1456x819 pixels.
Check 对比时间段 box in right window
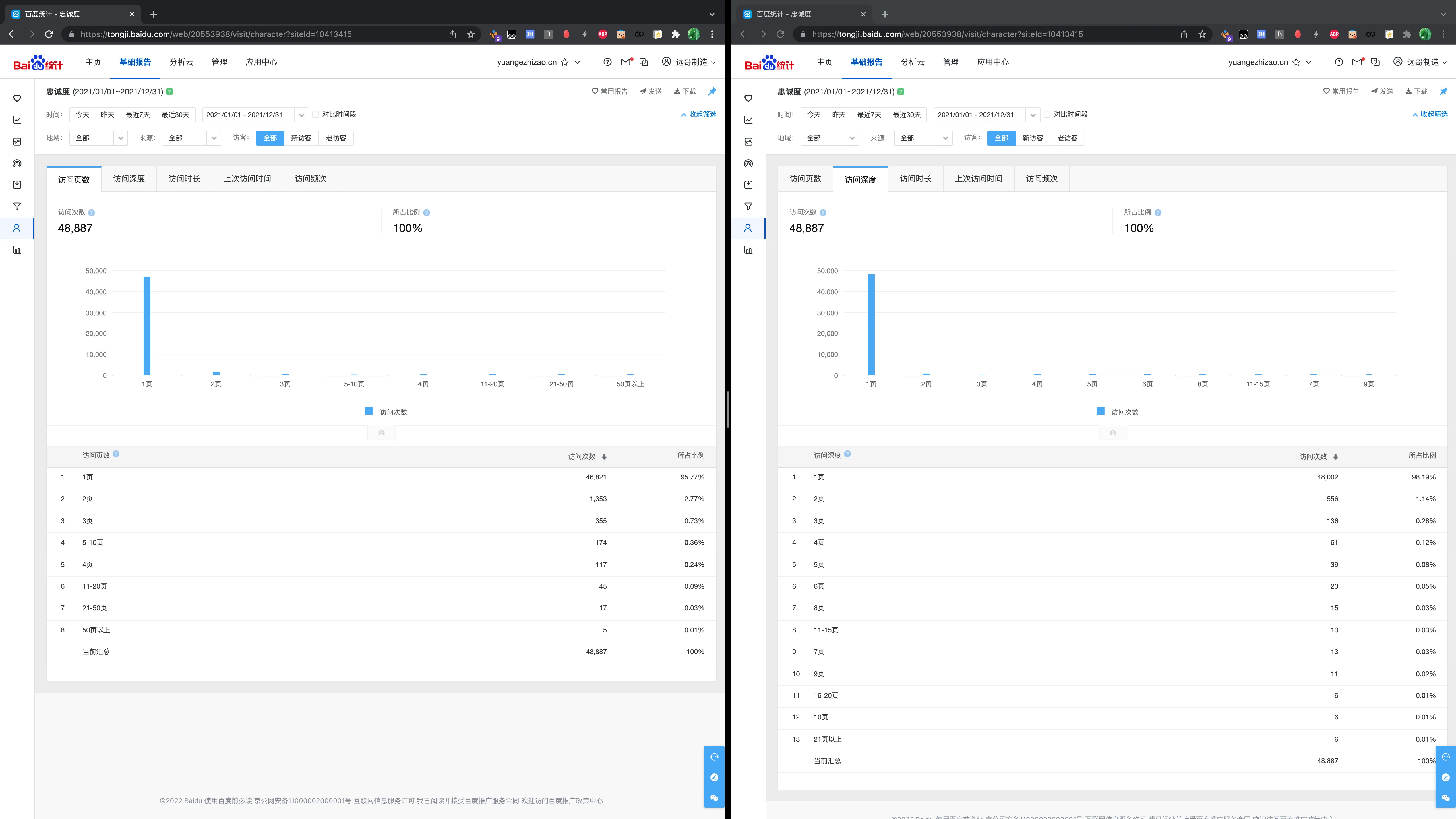[1047, 114]
